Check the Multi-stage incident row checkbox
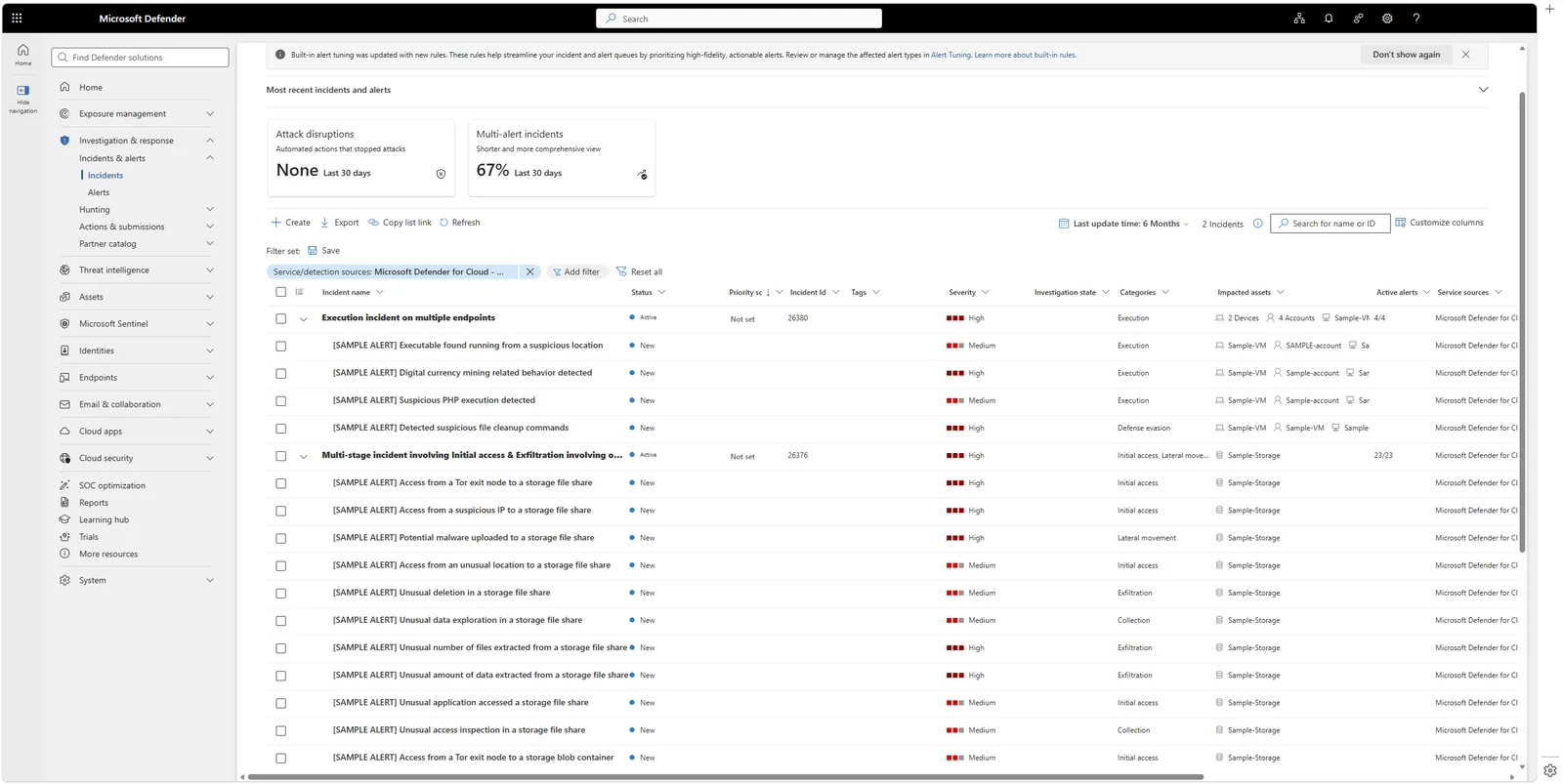 point(281,456)
